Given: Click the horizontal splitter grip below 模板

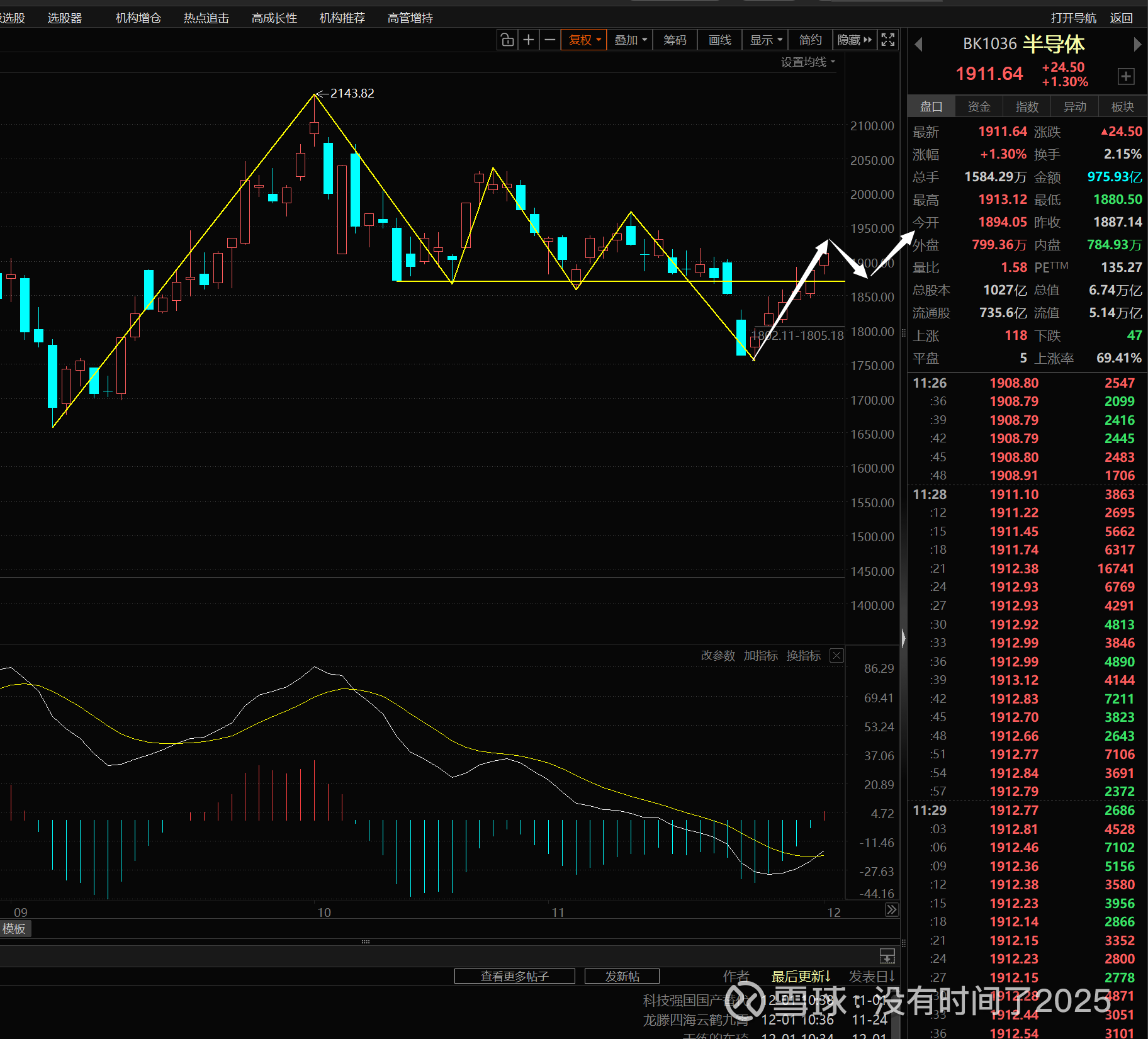Looking at the screenshot, I should [x=366, y=942].
